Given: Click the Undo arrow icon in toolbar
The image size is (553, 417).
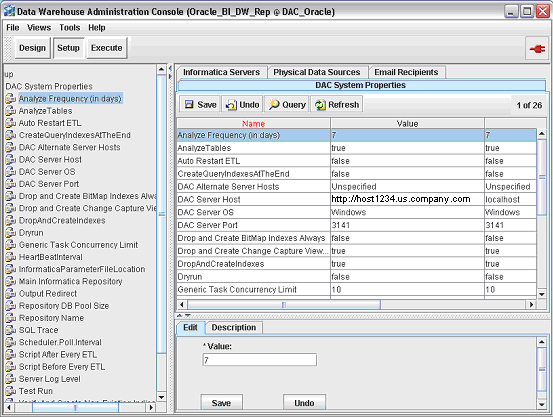Looking at the screenshot, I should pyautogui.click(x=231, y=105).
